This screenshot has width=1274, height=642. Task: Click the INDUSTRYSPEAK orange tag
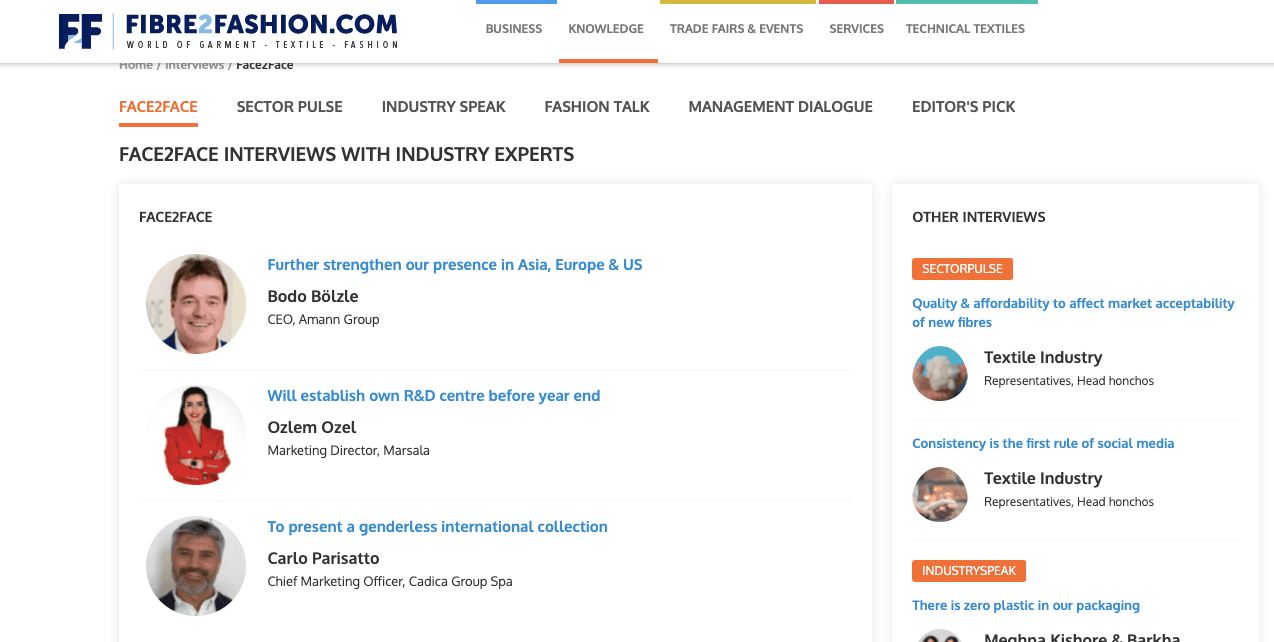point(969,571)
